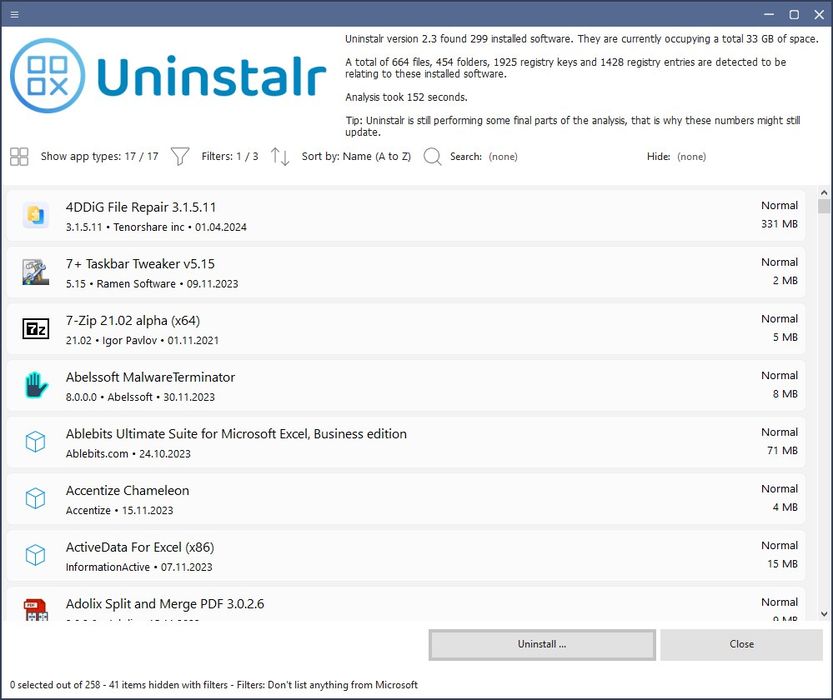833x700 pixels.
Task: Click the 4DDiG File Repair app icon
Action: click(35, 215)
